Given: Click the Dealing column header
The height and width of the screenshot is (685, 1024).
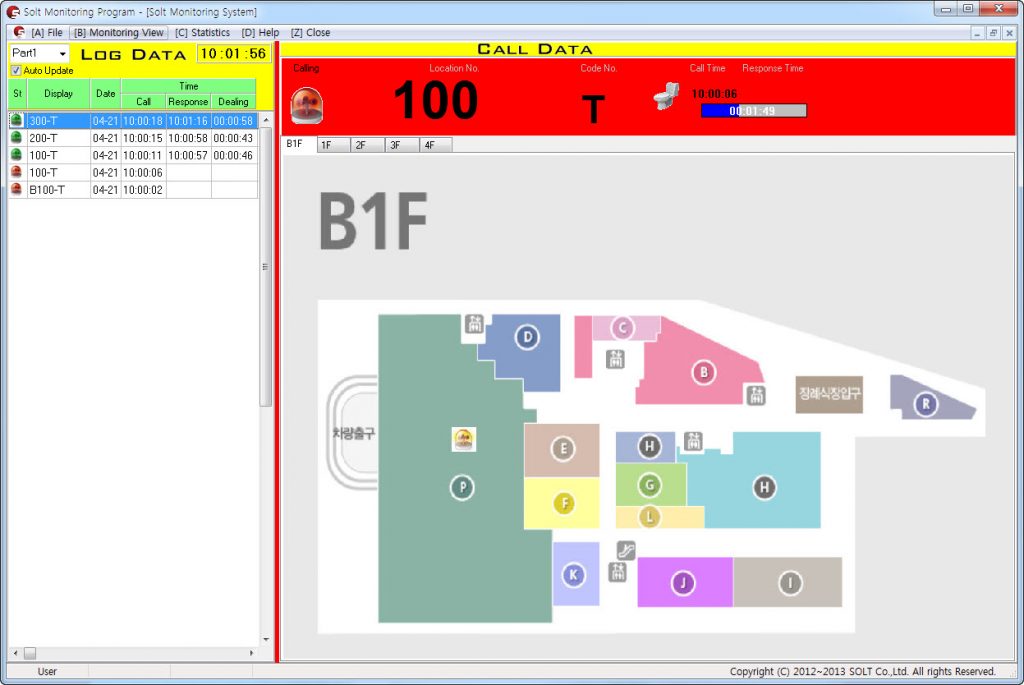Looking at the screenshot, I should pos(233,102).
